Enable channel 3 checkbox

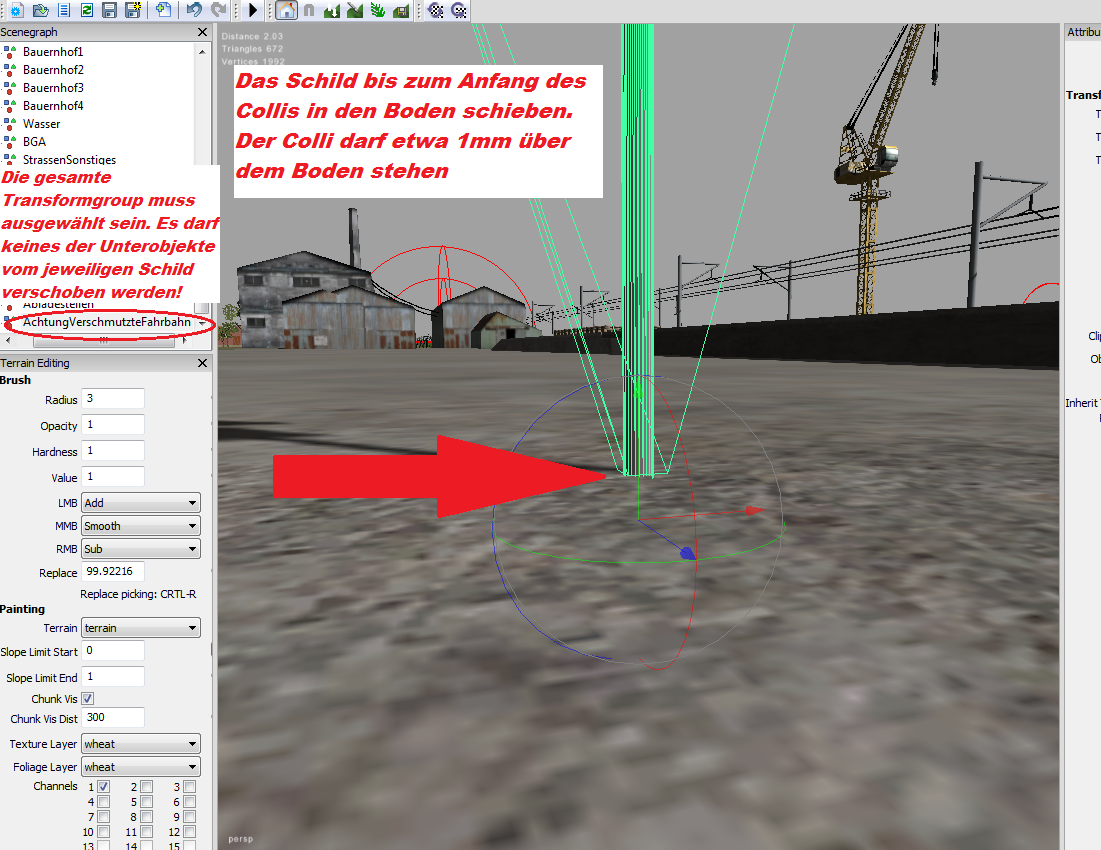(190, 787)
